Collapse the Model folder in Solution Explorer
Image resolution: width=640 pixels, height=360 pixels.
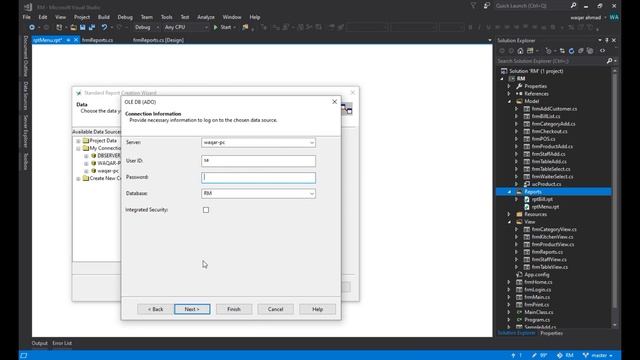[x=509, y=101]
